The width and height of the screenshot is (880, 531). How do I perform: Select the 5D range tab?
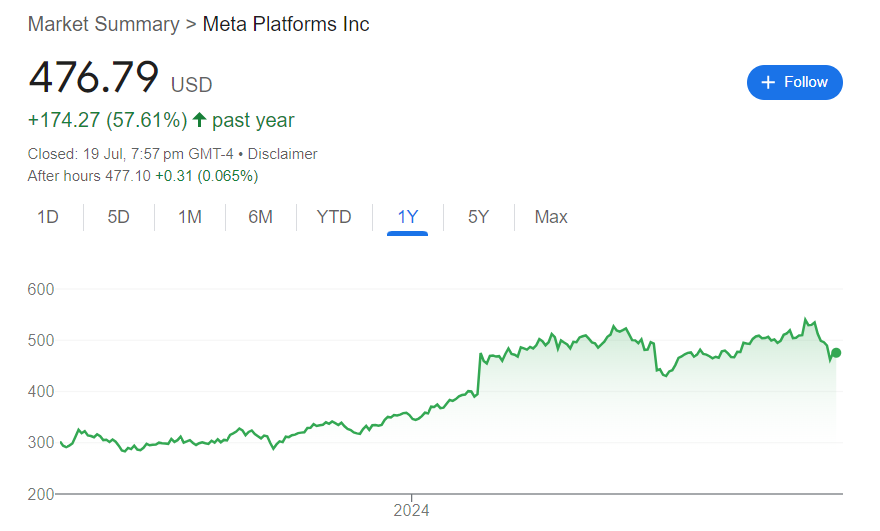click(x=119, y=217)
